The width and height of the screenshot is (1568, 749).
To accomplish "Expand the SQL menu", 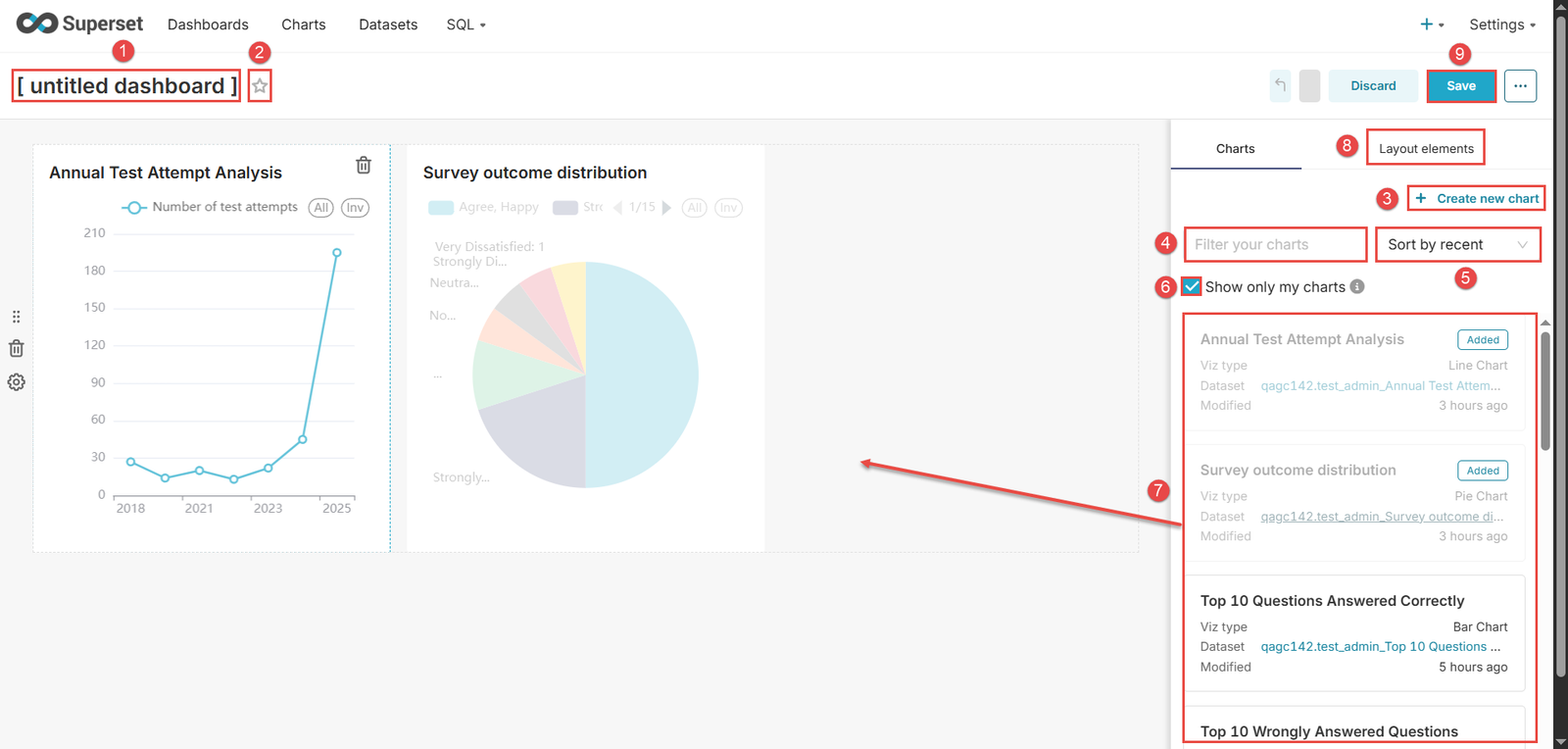I will [x=465, y=25].
